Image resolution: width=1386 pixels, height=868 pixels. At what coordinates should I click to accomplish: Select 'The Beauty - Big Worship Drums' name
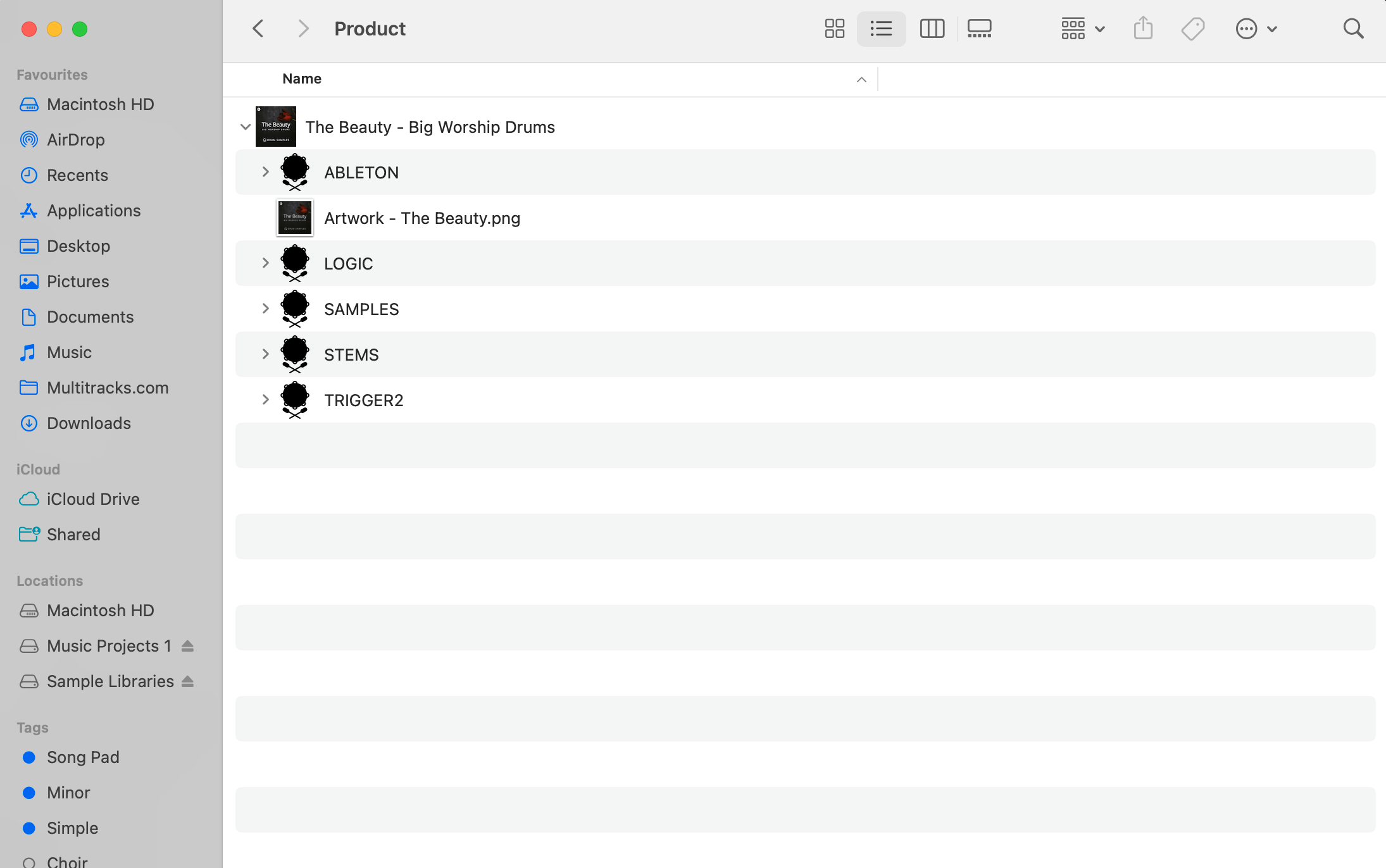click(x=430, y=127)
